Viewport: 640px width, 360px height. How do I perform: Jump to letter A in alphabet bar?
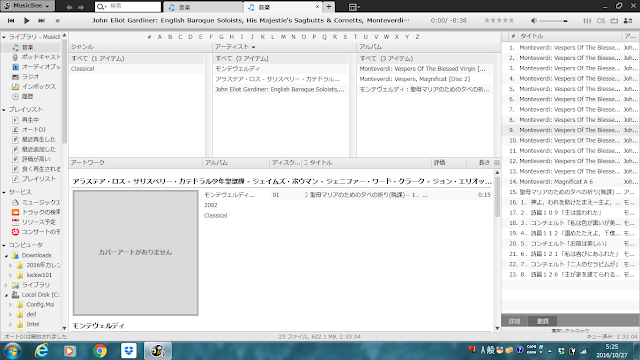(160, 37)
